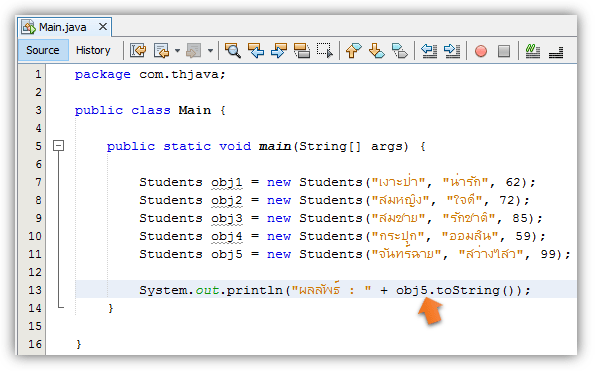Viewport: 595px width, 371px height.
Task: Start macro recording with red circle
Action: click(481, 50)
